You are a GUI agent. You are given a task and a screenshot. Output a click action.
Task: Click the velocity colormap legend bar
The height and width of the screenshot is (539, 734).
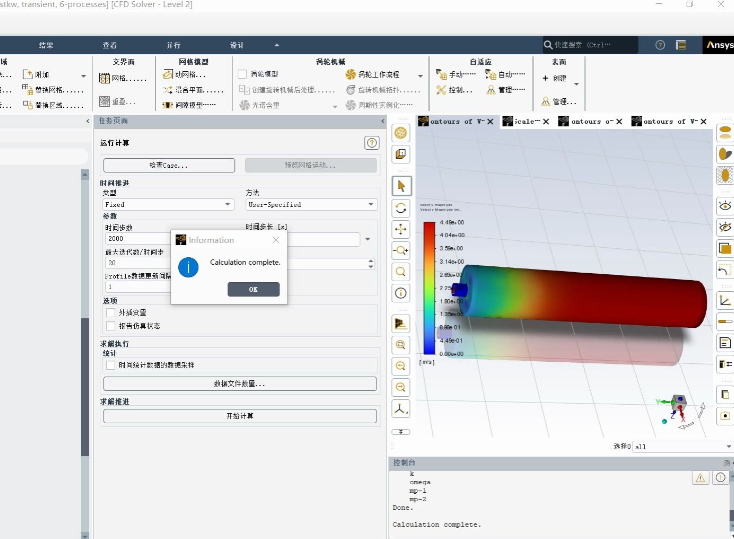pyautogui.click(x=429, y=288)
